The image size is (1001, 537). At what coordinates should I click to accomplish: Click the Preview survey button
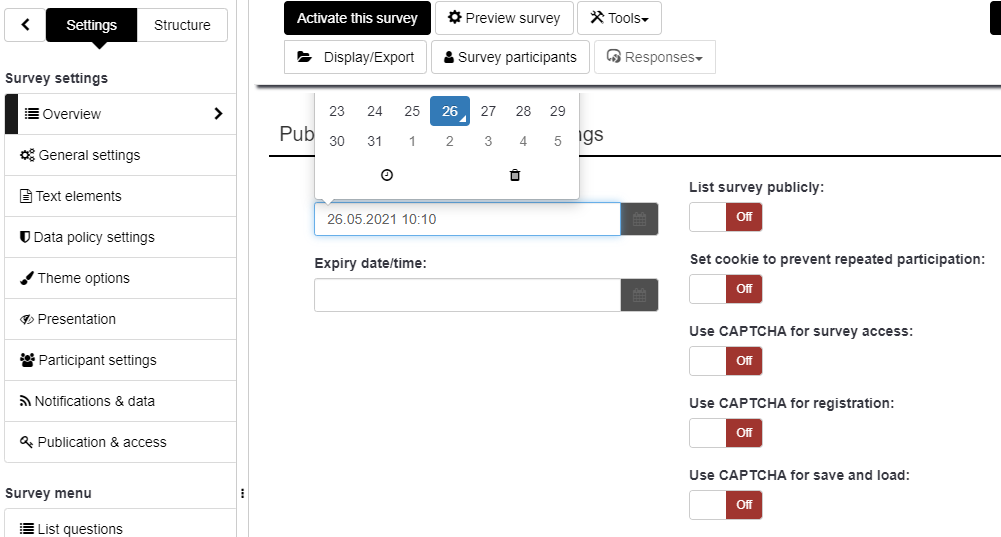coord(504,18)
